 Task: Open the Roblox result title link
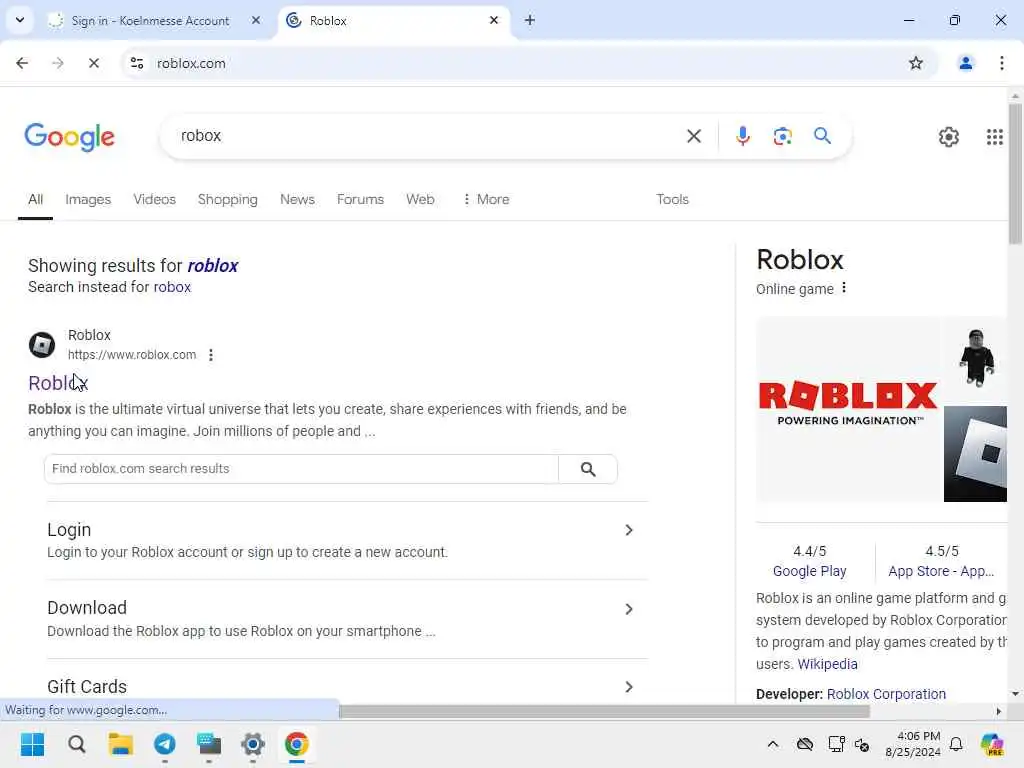pyautogui.click(x=57, y=383)
